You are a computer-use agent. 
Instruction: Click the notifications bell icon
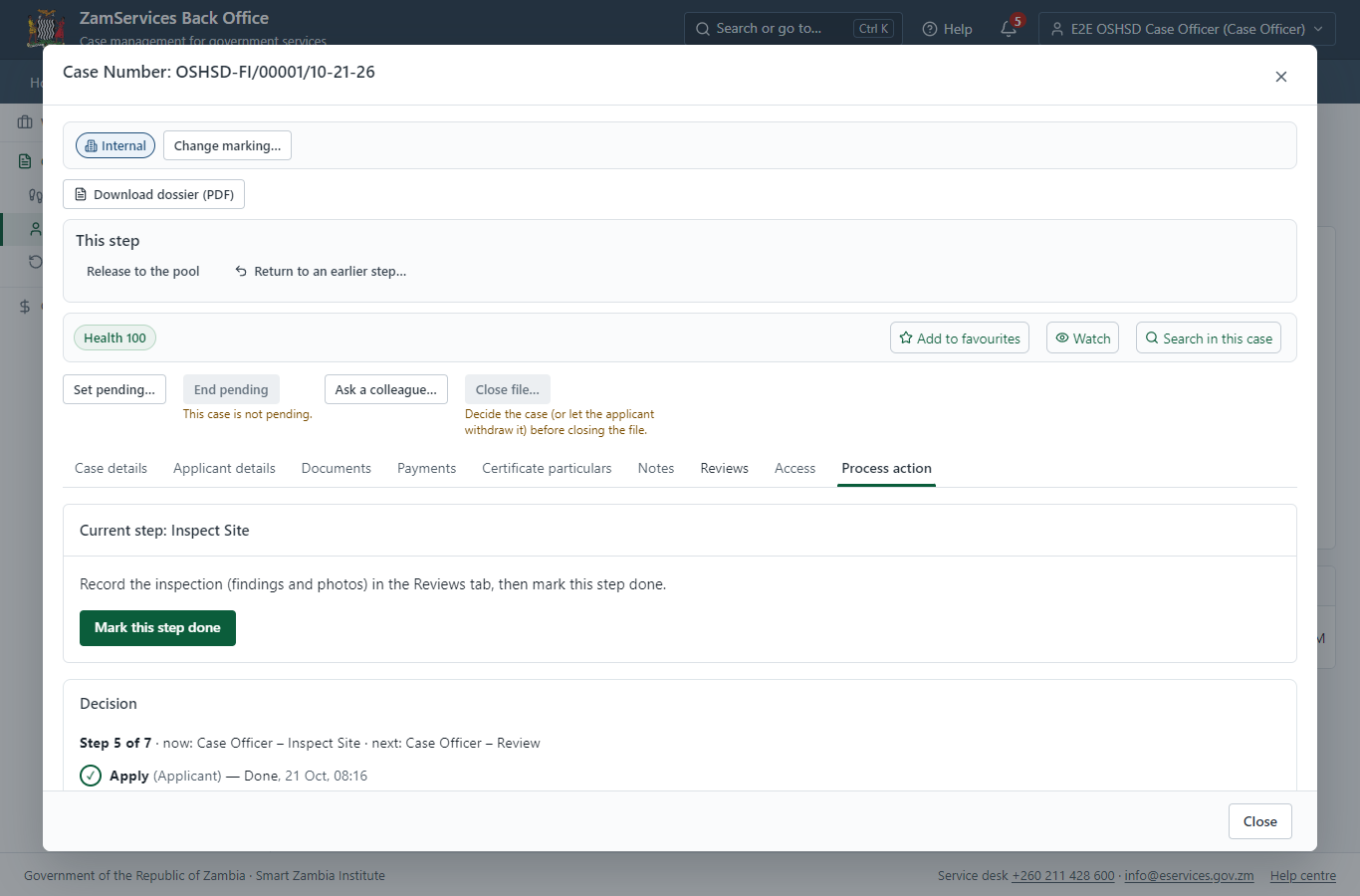point(1009,29)
